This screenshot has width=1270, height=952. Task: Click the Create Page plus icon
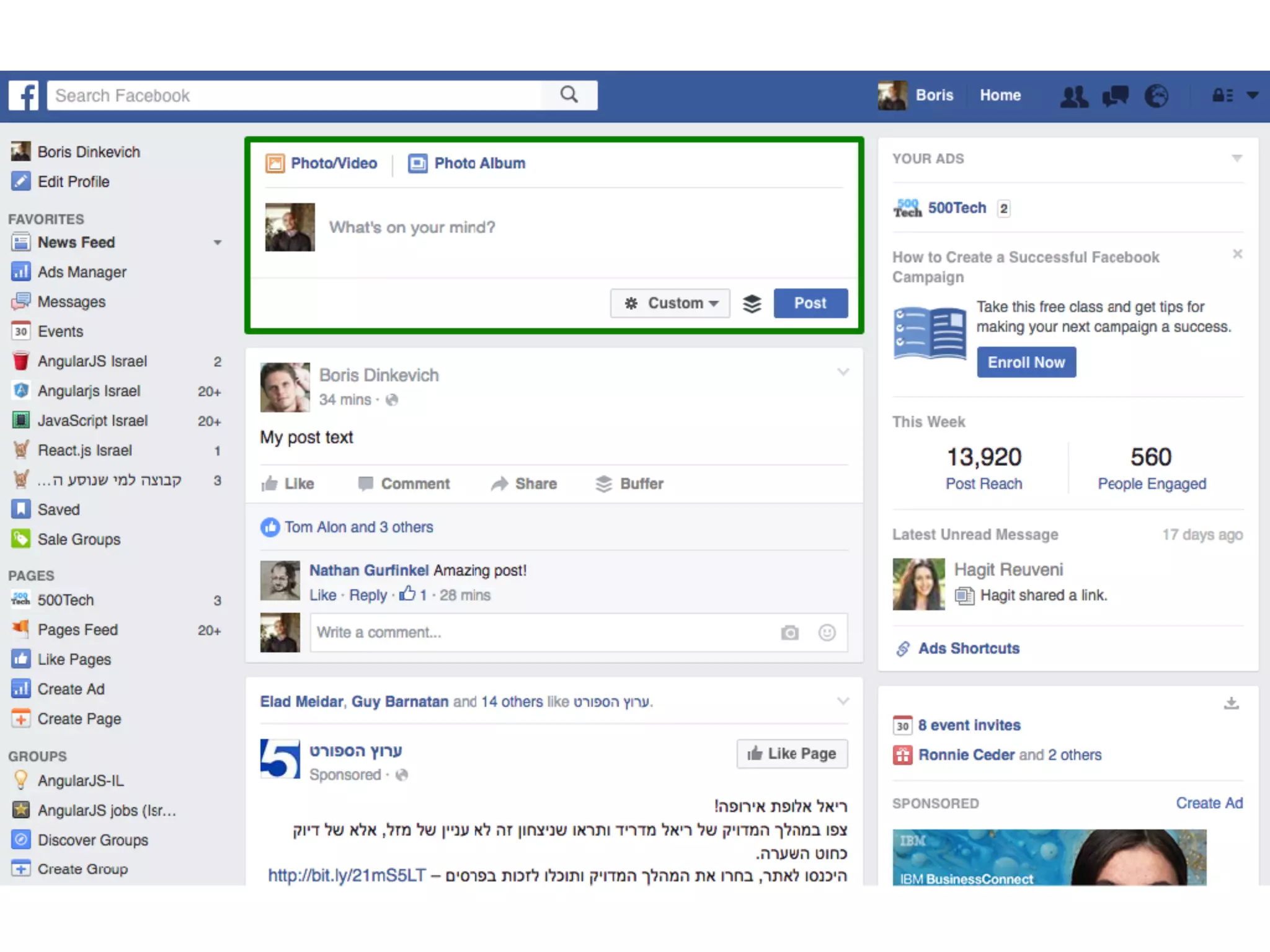click(21, 718)
